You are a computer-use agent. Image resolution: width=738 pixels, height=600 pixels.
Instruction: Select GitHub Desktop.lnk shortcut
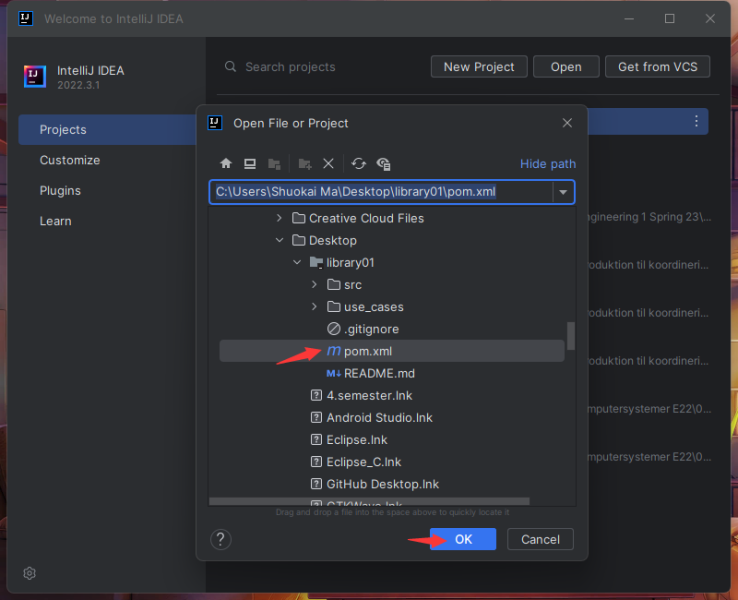click(x=375, y=484)
